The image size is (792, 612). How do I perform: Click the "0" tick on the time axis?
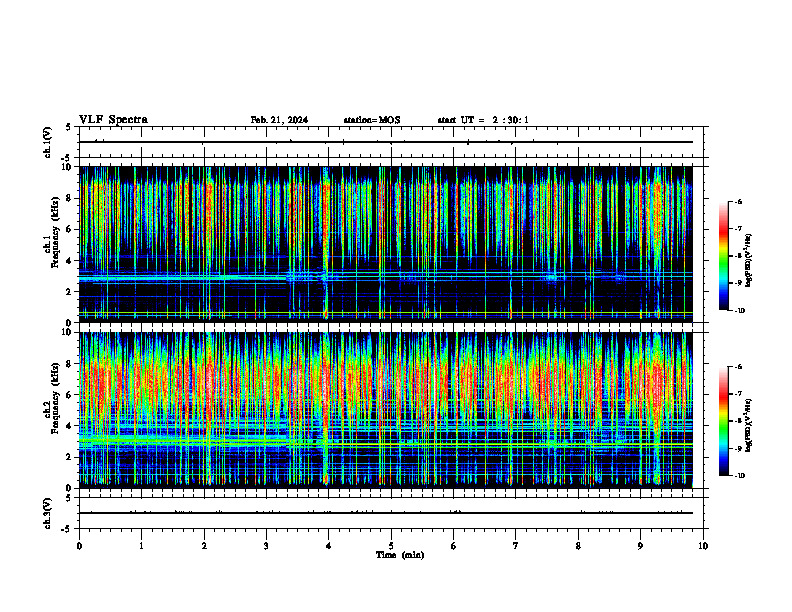click(79, 546)
